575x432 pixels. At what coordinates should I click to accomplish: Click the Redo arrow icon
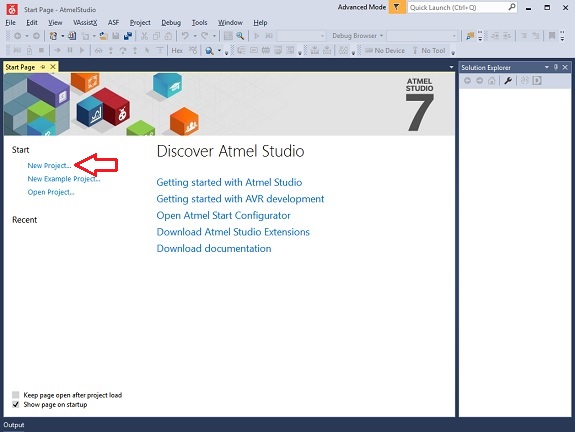(x=205, y=36)
